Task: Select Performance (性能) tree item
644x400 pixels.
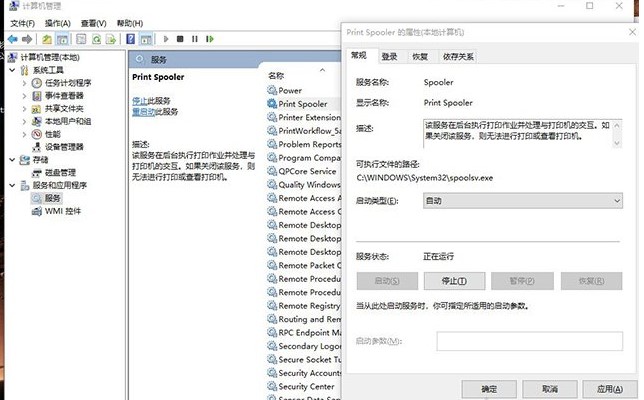Action: [53, 134]
